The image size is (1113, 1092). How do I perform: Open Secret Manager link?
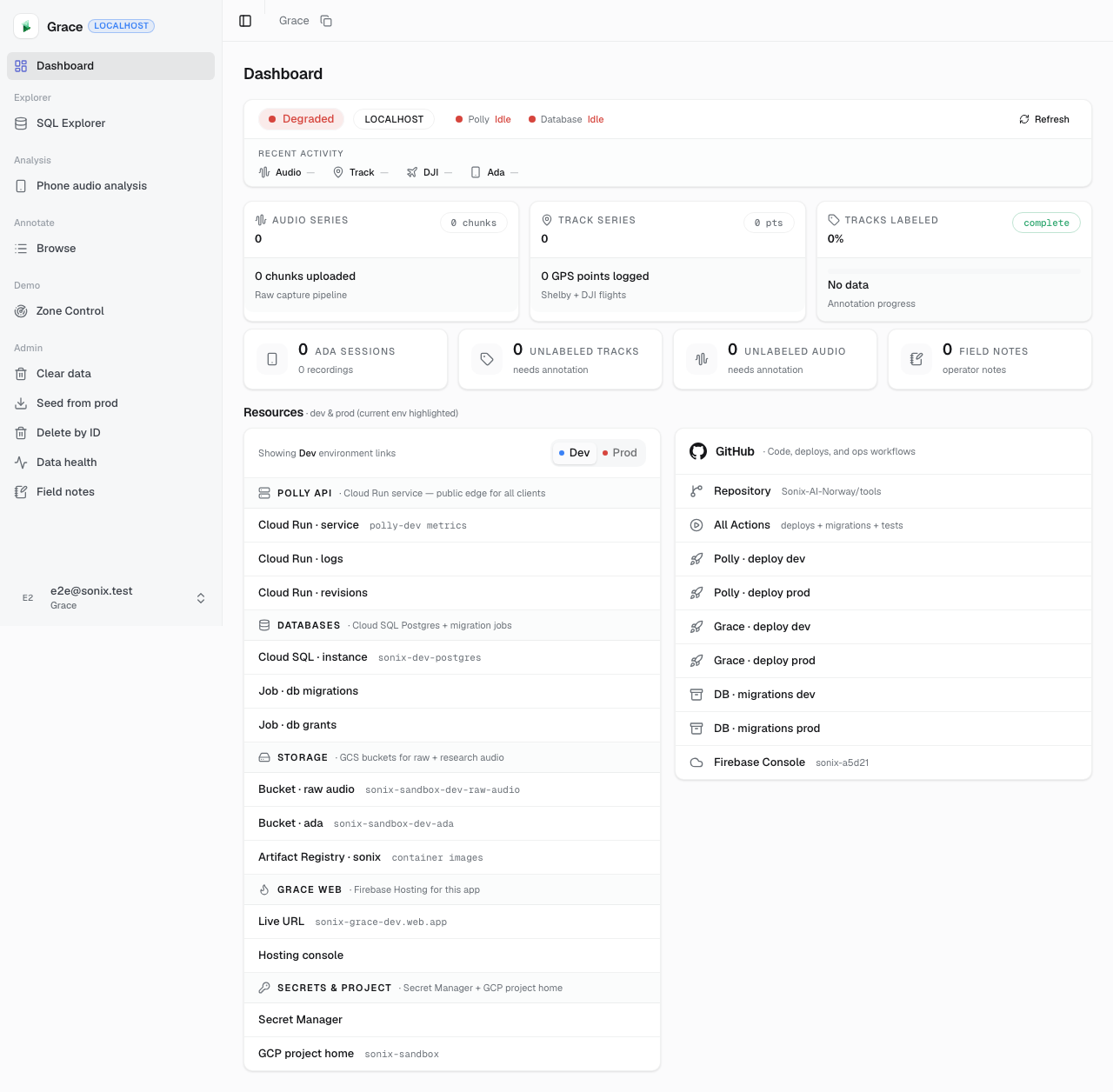click(x=452, y=1020)
